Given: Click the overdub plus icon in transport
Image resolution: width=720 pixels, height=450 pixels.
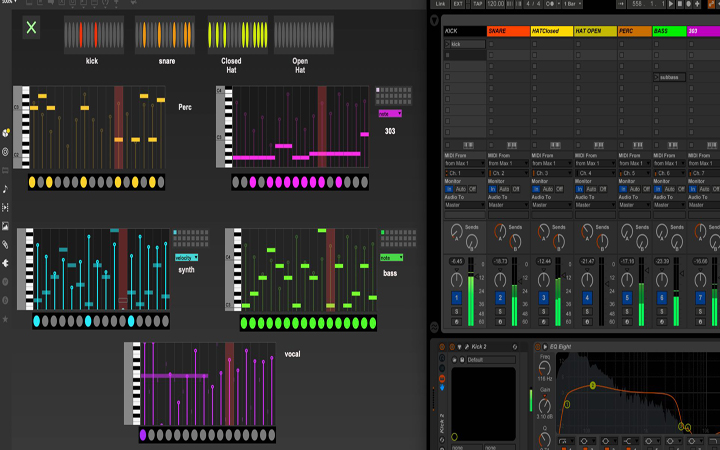Looking at the screenshot, I should pos(698,4).
